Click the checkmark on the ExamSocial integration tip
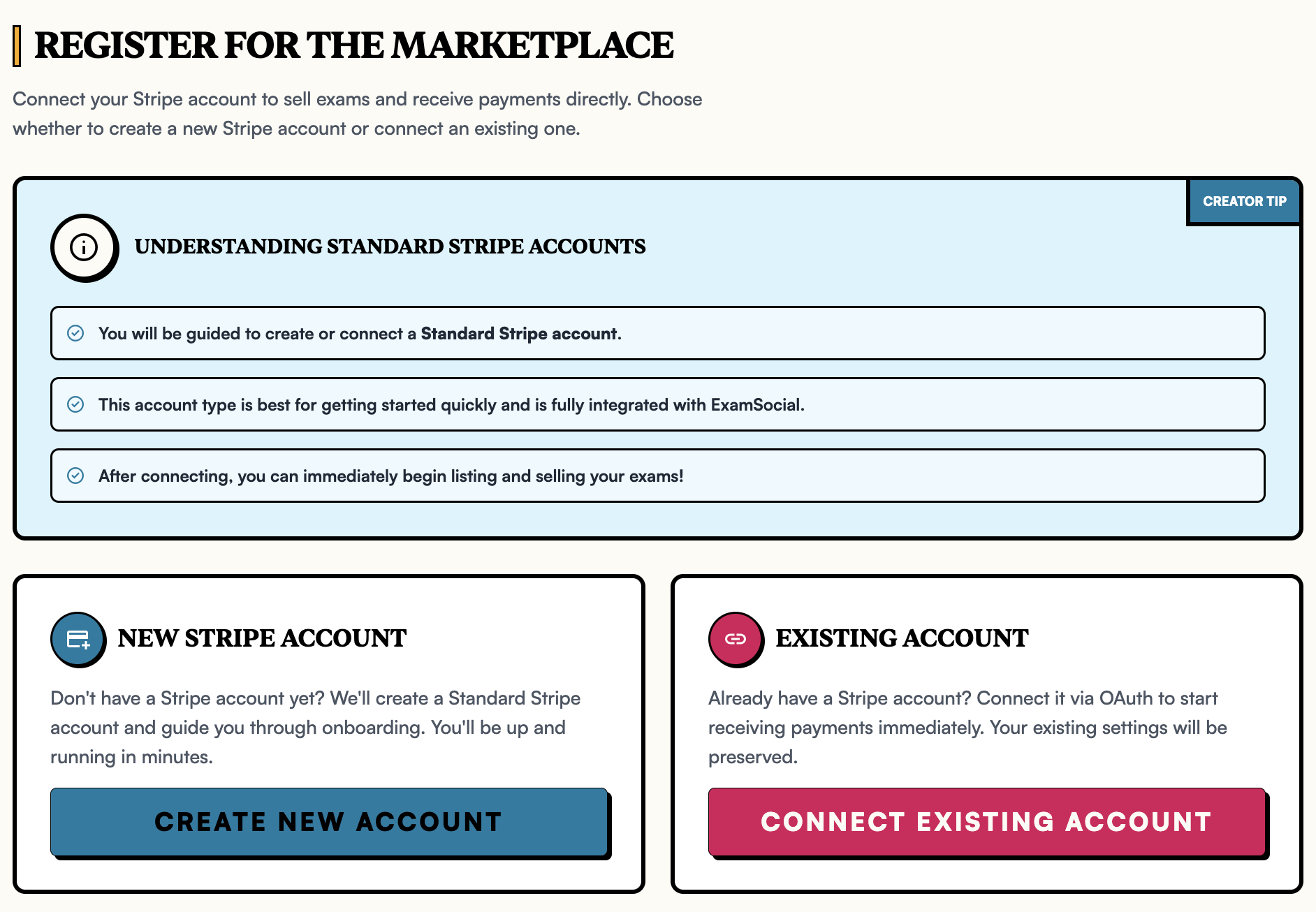The image size is (1316, 912). click(x=77, y=404)
